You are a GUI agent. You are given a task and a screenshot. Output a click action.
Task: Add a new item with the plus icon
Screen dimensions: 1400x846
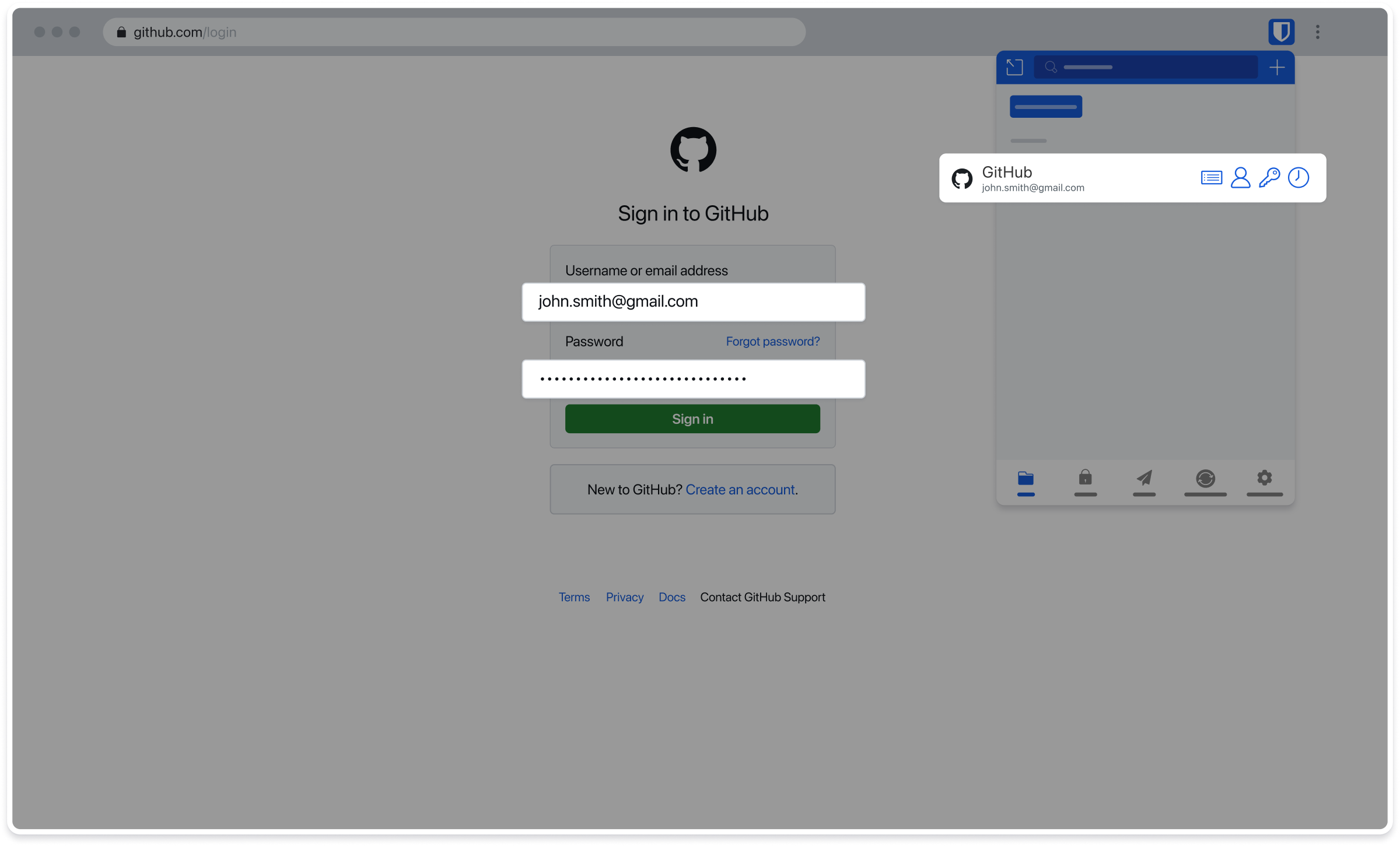[x=1277, y=67]
